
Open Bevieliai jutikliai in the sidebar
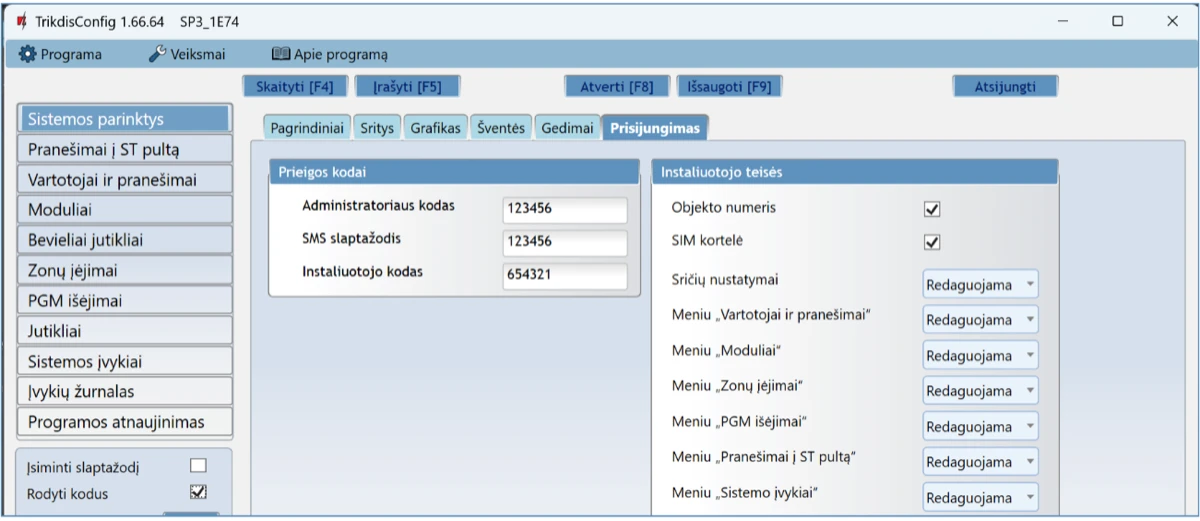125,240
